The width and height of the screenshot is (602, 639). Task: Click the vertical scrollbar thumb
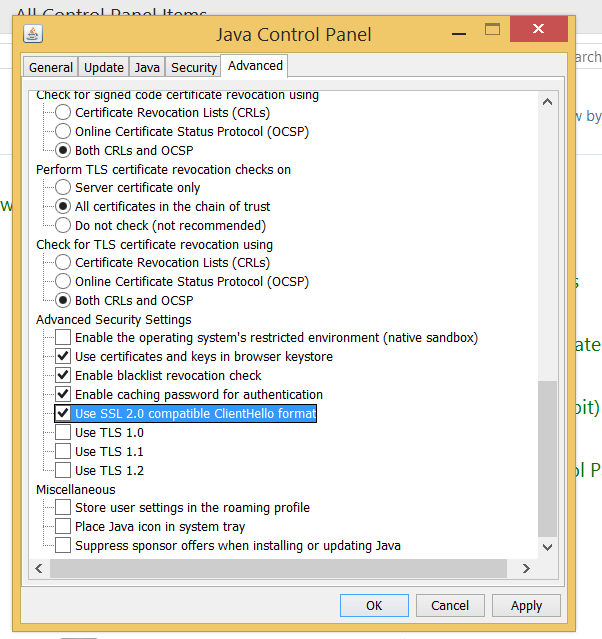click(547, 459)
